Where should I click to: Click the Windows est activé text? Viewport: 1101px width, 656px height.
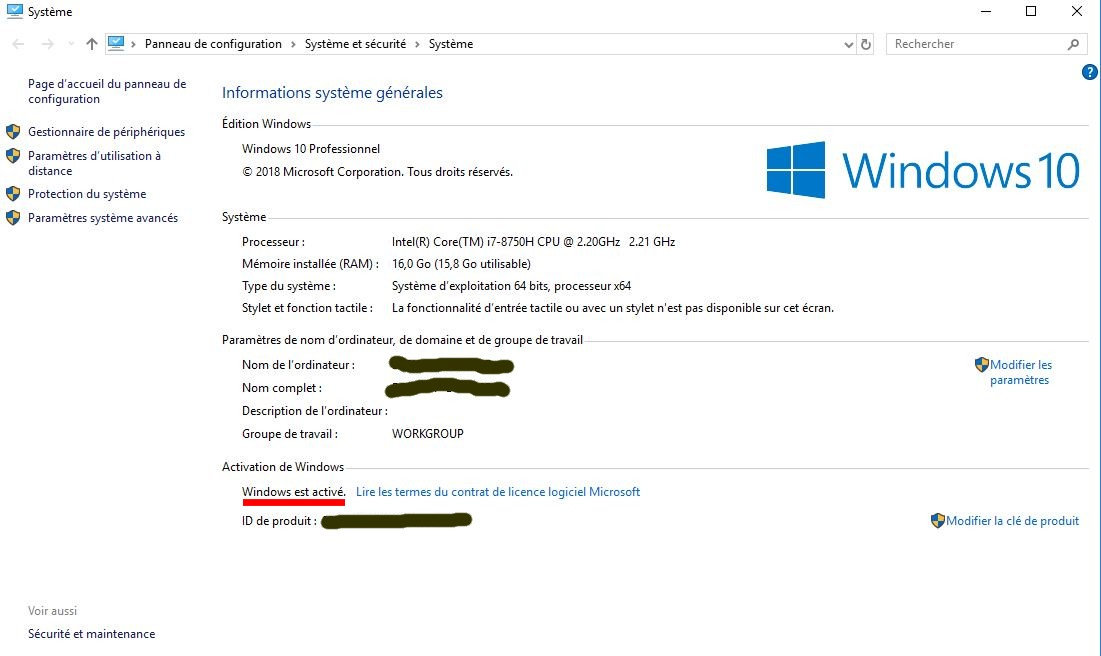[294, 492]
